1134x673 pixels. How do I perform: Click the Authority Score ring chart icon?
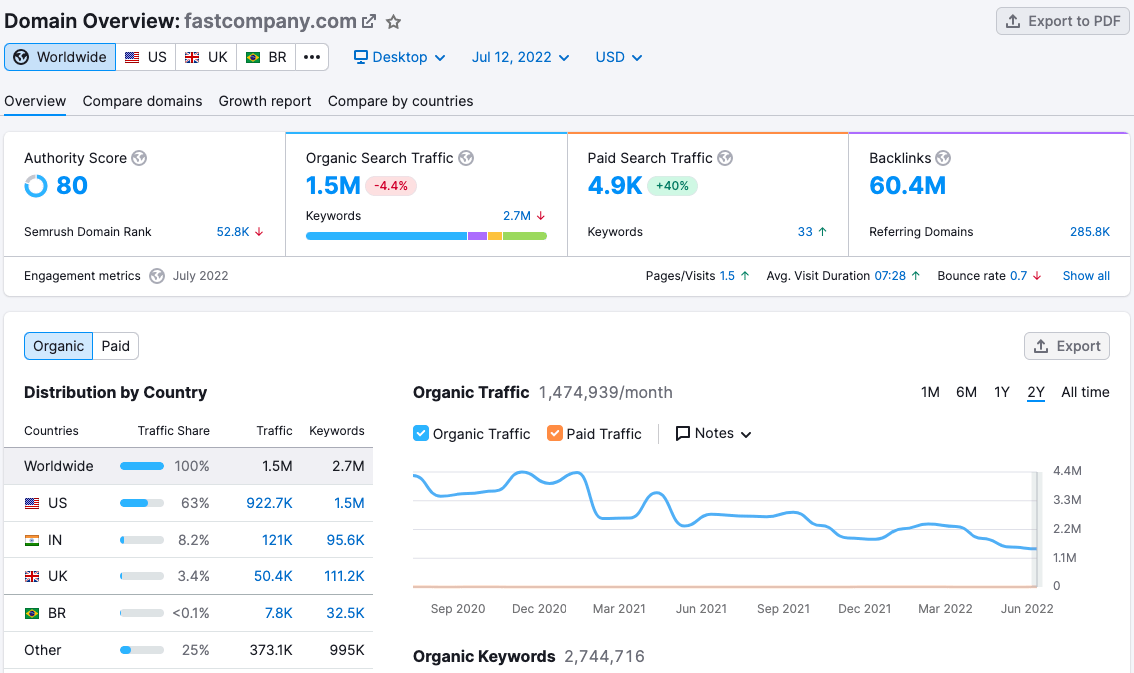point(35,186)
